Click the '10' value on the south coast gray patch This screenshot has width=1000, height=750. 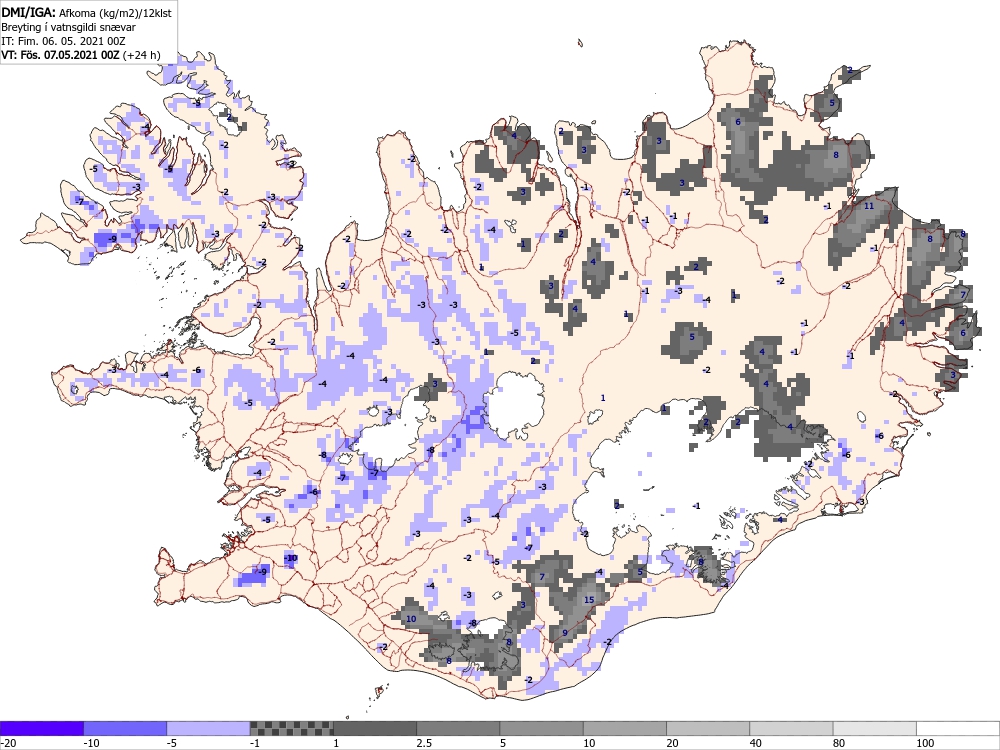tap(411, 619)
